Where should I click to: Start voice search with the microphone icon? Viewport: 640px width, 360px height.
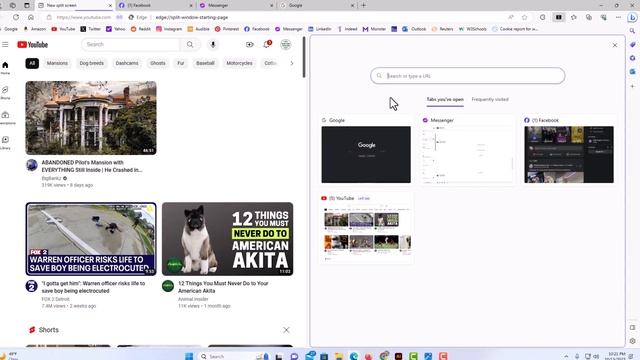[x=213, y=44]
